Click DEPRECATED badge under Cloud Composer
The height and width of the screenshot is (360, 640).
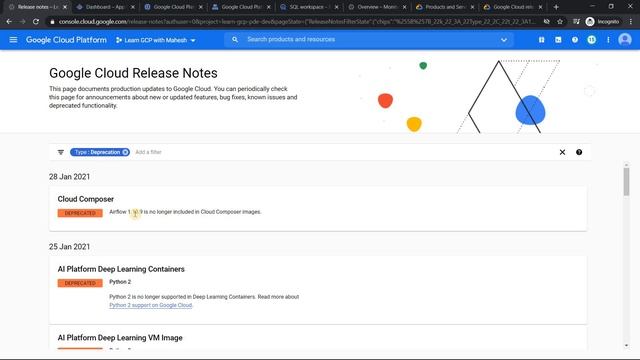pyautogui.click(x=80, y=213)
